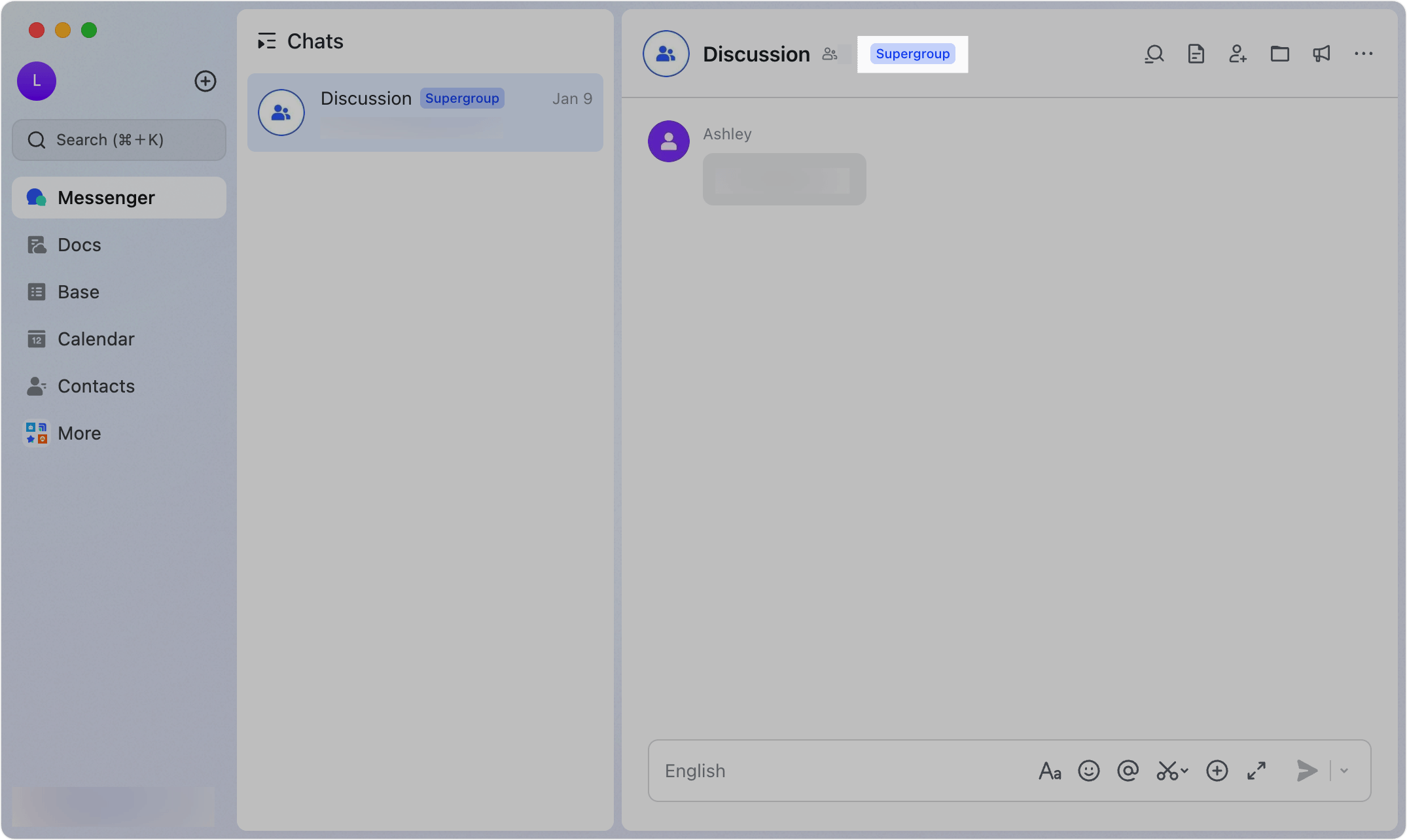This screenshot has width=1407, height=840.
Task: Add a member to the Discussion group
Action: pos(1238,54)
